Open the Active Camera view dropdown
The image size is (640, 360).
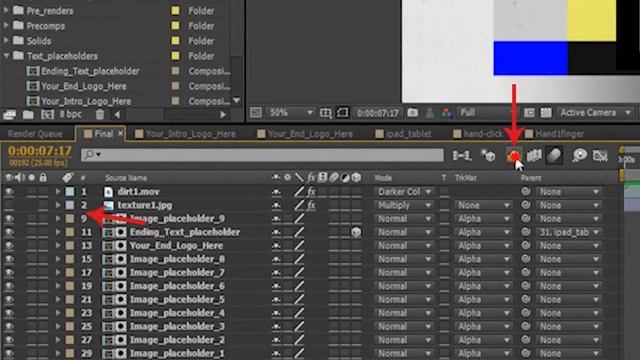[595, 113]
